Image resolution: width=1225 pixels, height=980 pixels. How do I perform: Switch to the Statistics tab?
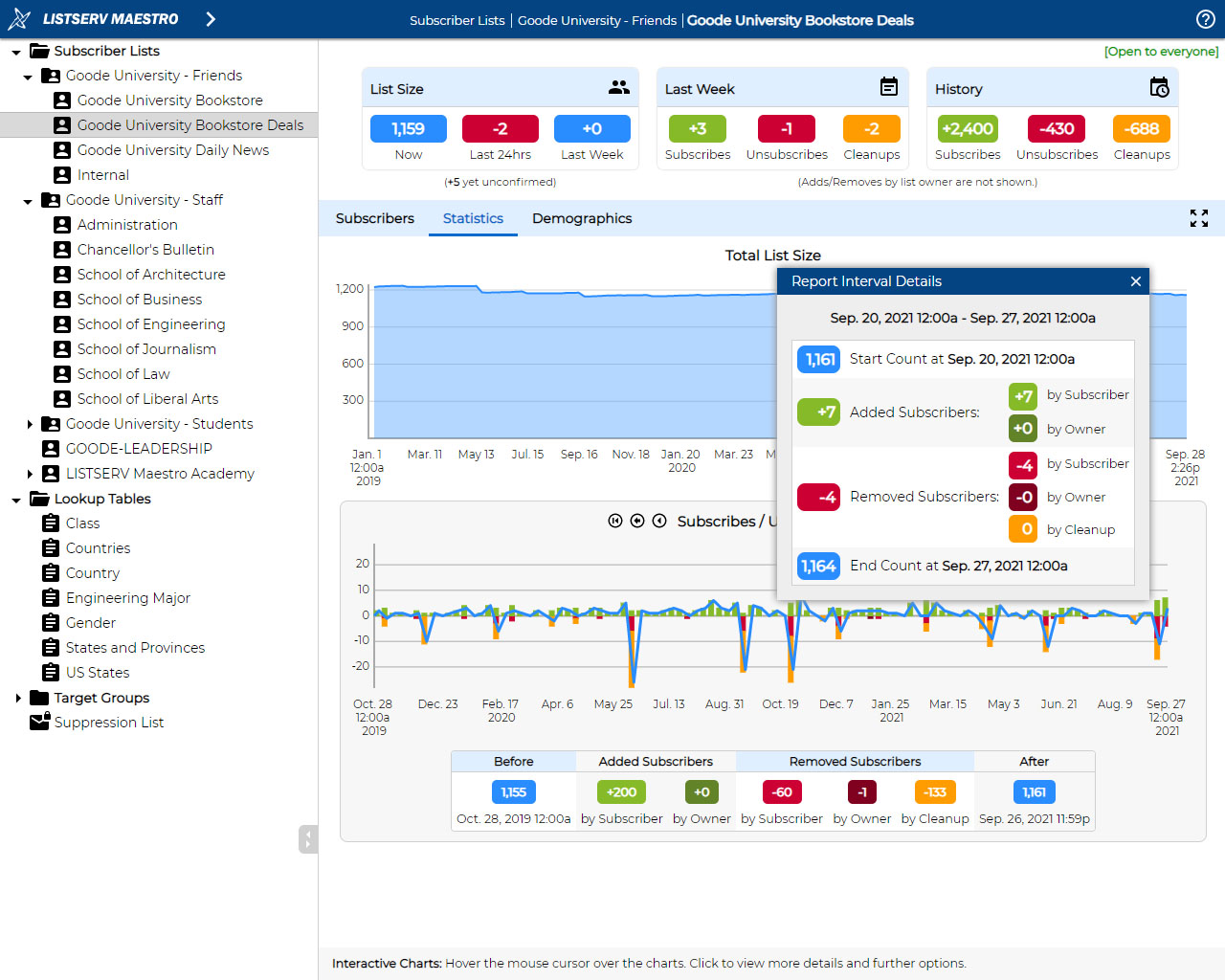473,218
